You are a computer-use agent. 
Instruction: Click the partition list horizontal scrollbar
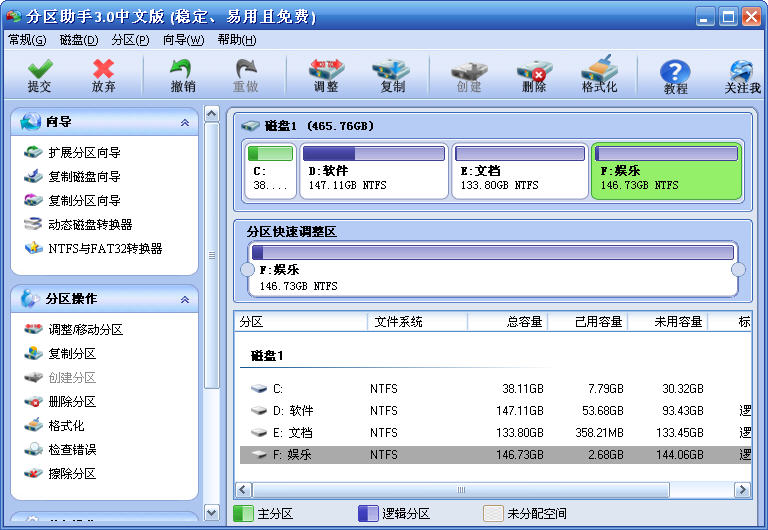pos(461,490)
